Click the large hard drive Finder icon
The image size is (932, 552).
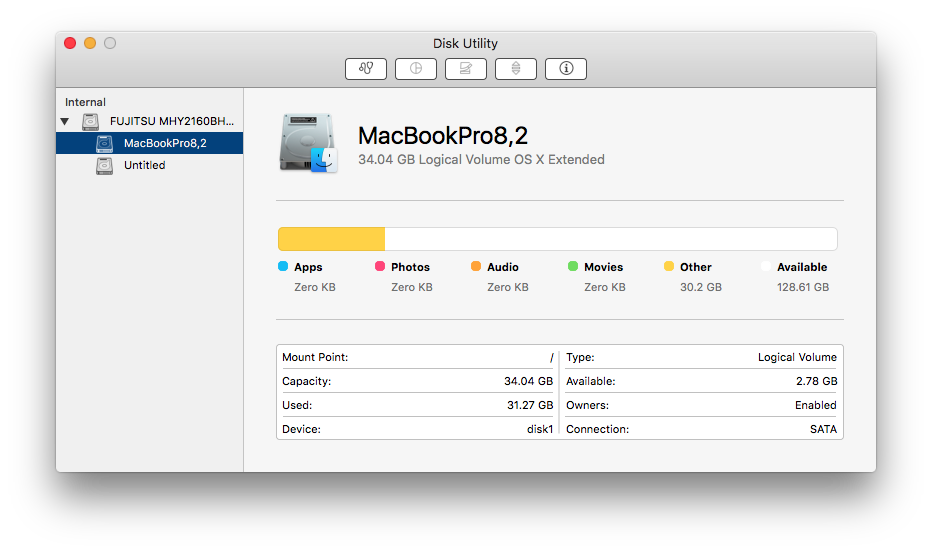click(x=308, y=143)
